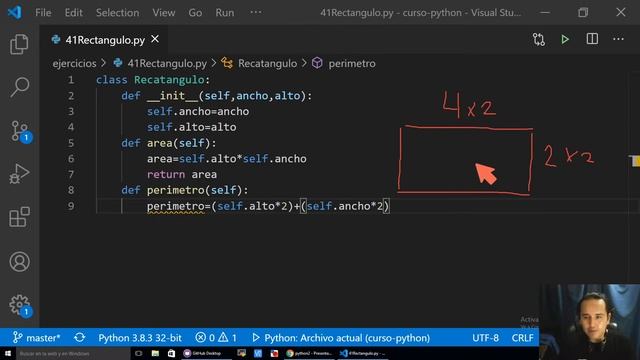Image resolution: width=640 pixels, height=360 pixels.
Task: Open Task View on taskbar
Action: [x=139, y=353]
